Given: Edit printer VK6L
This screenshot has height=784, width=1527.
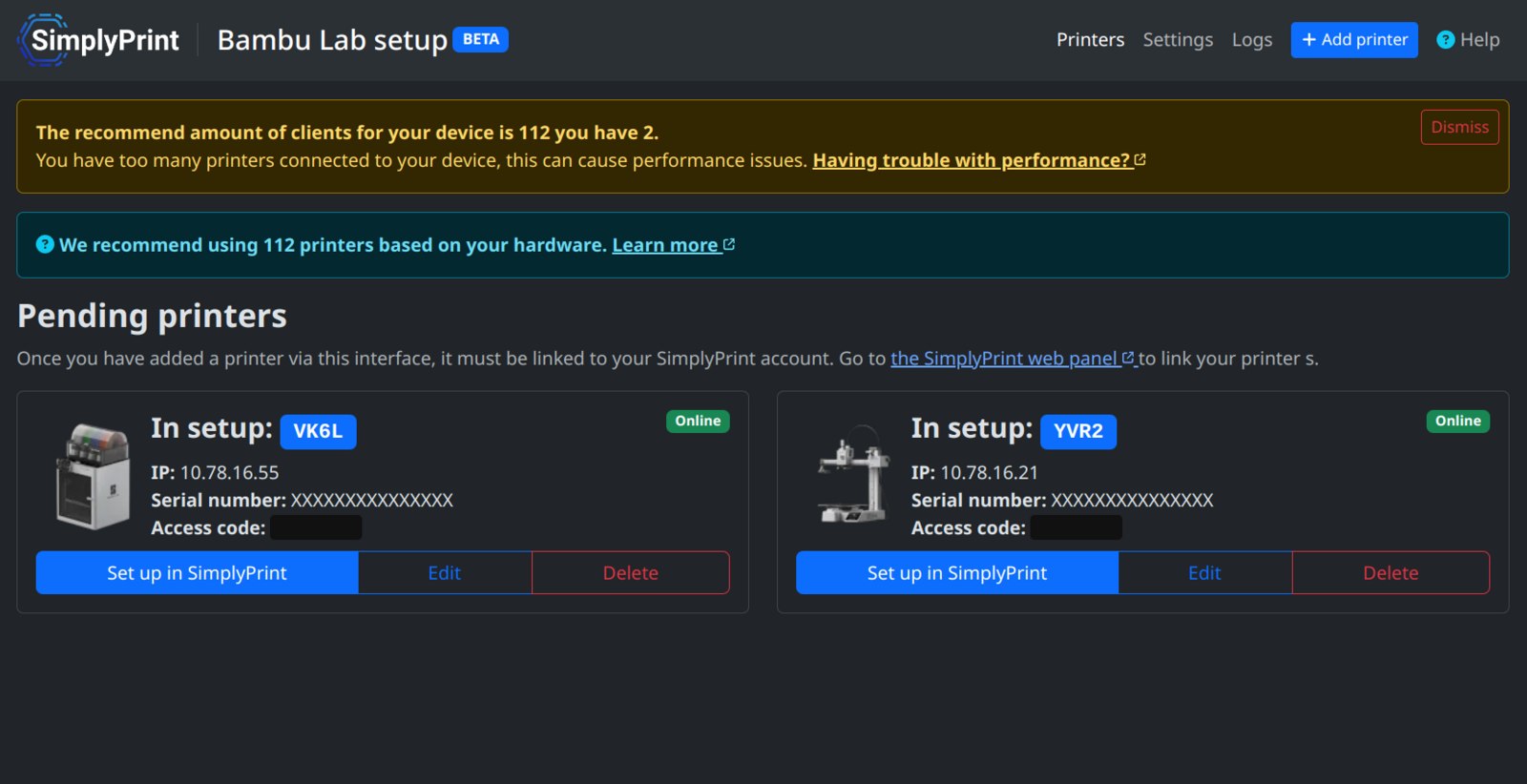Looking at the screenshot, I should pos(445,572).
